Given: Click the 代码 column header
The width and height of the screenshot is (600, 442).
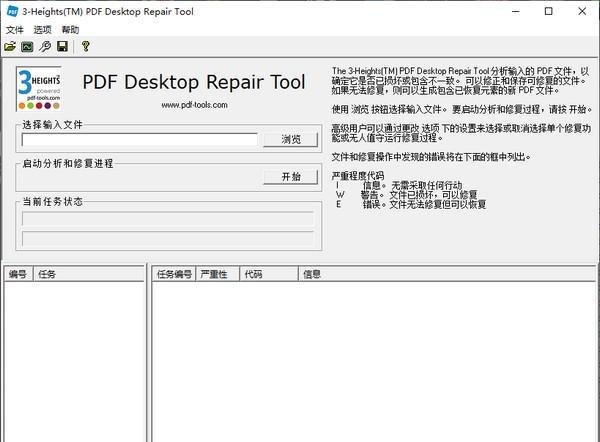Looking at the screenshot, I should (x=269, y=274).
